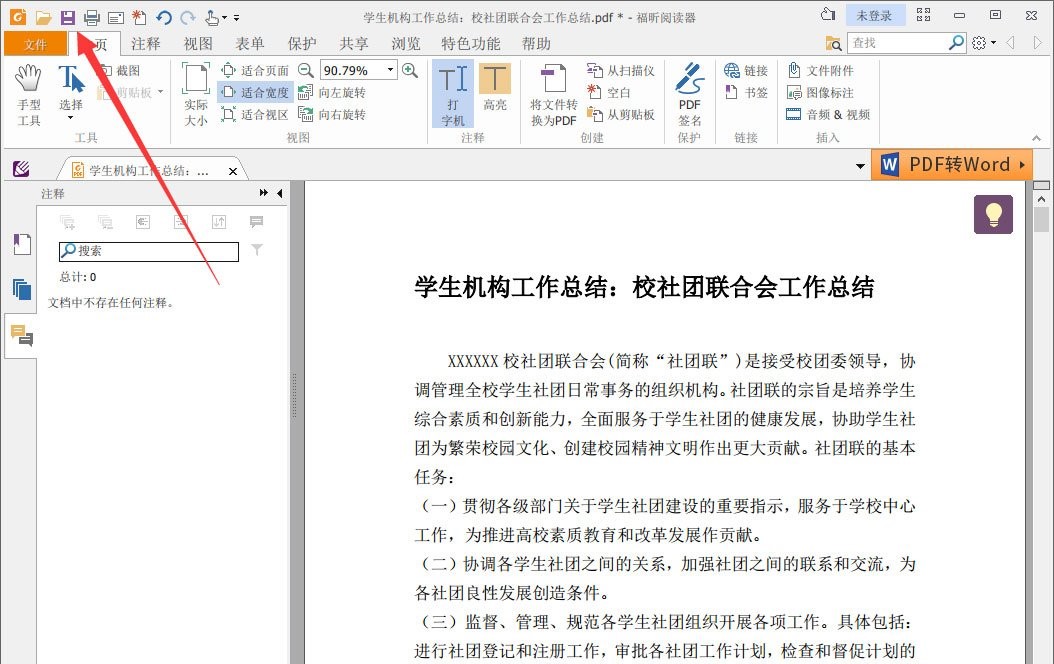Screen dimensions: 1054x664
Task: Toggle 适合宽度 fit width view
Action: (253, 92)
